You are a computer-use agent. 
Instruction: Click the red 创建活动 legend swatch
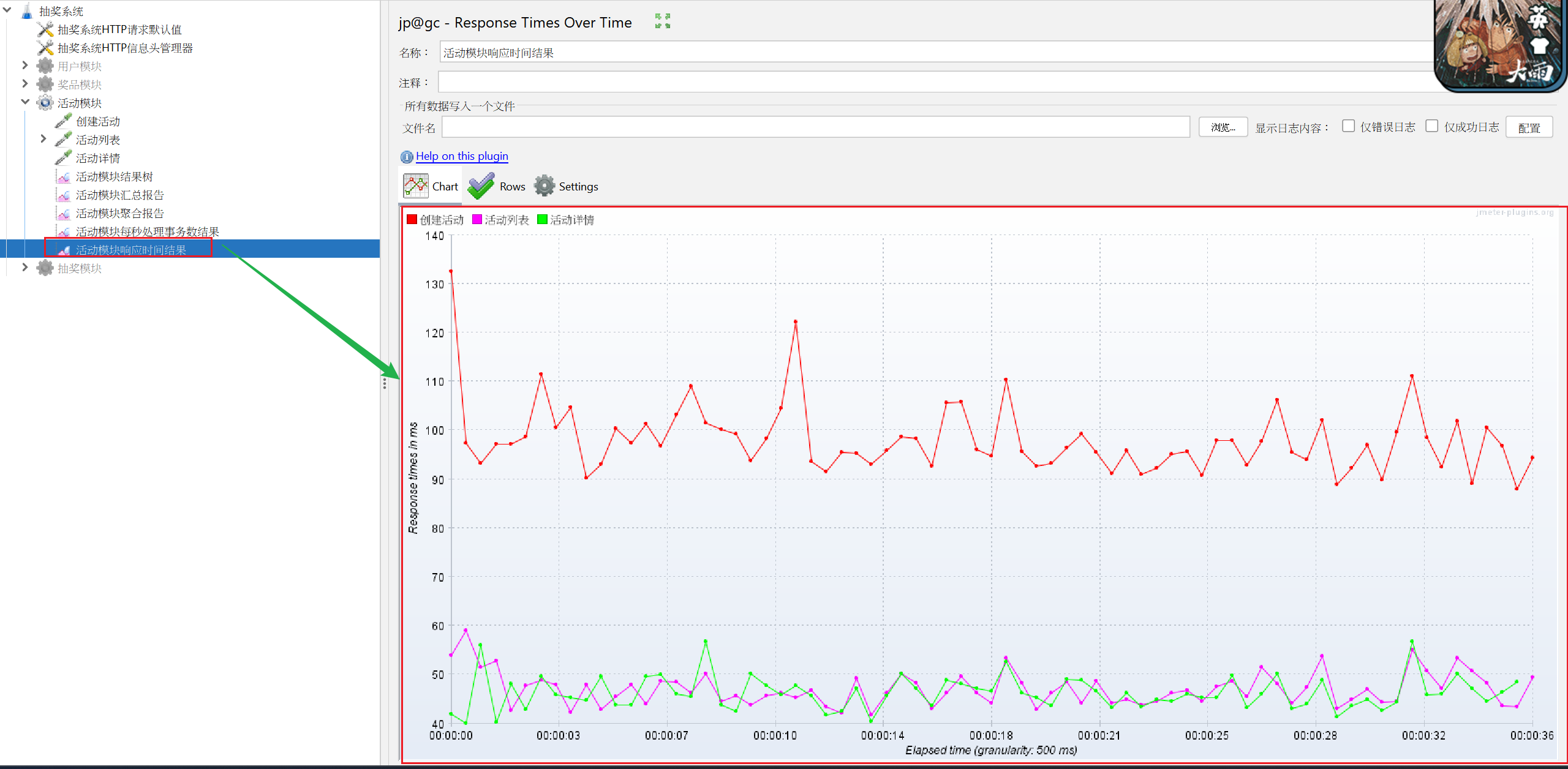[x=412, y=220]
